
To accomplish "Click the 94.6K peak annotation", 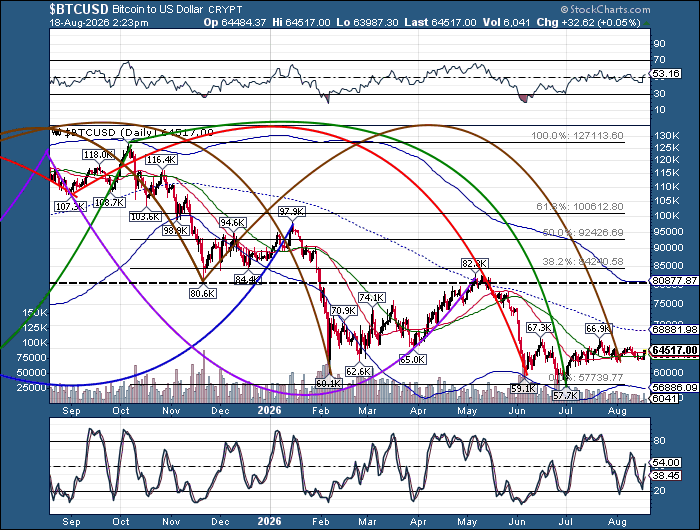I will pos(233,222).
